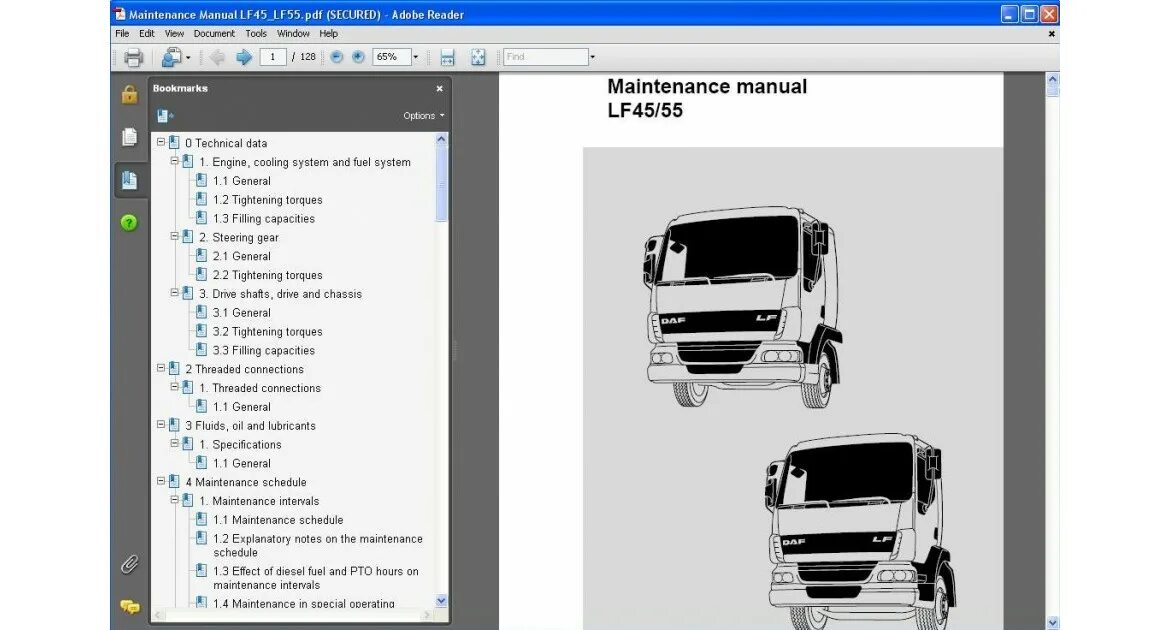This screenshot has height=630, width=1170.
Task: Open the zoom percentage dropdown arrow
Action: tap(416, 57)
